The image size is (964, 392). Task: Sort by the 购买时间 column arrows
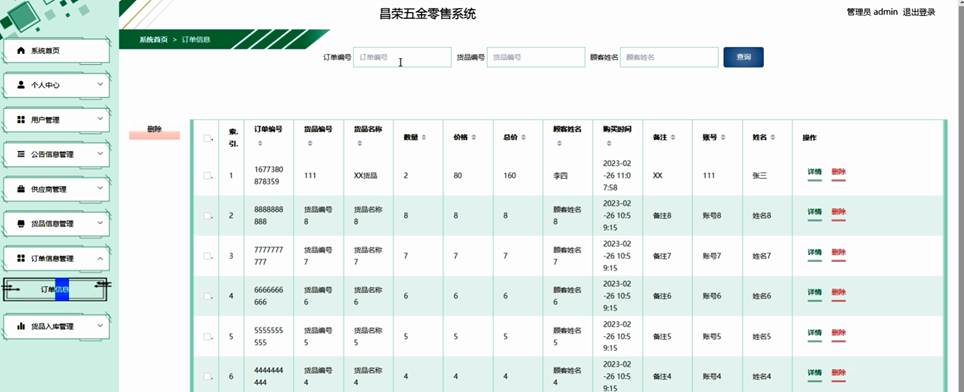pos(609,143)
